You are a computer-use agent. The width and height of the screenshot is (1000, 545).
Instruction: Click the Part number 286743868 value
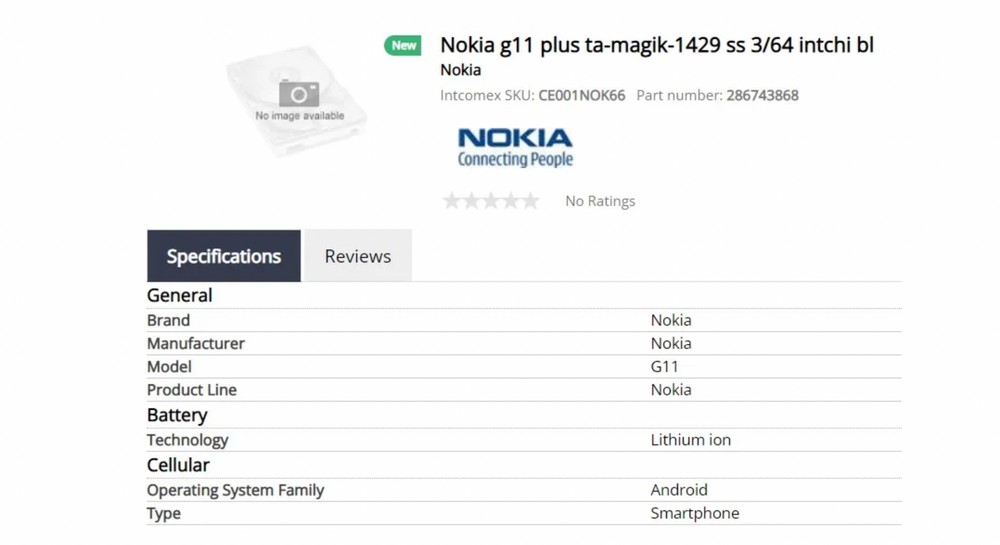click(762, 96)
